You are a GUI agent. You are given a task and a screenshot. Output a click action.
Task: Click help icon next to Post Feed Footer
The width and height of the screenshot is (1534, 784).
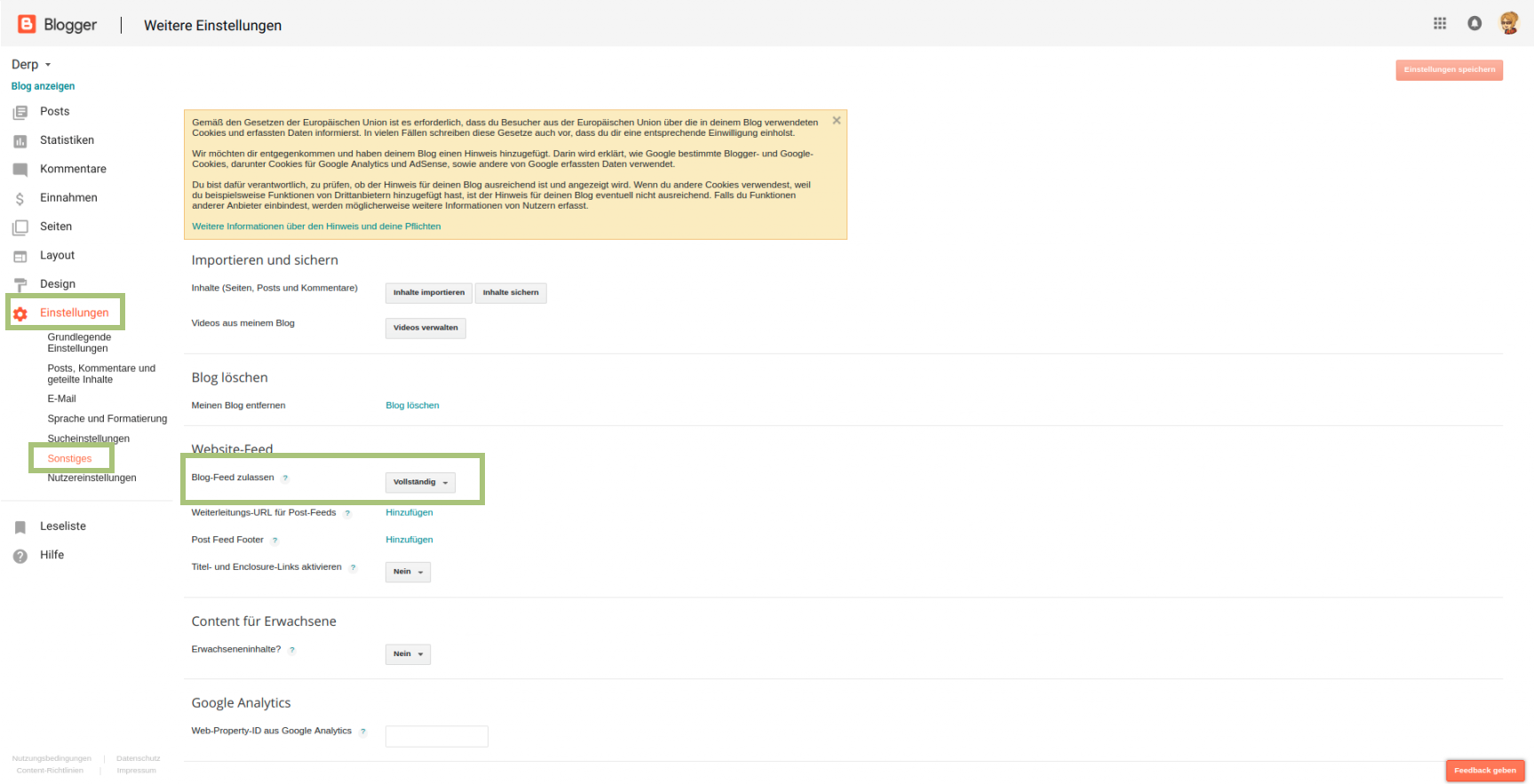point(274,541)
